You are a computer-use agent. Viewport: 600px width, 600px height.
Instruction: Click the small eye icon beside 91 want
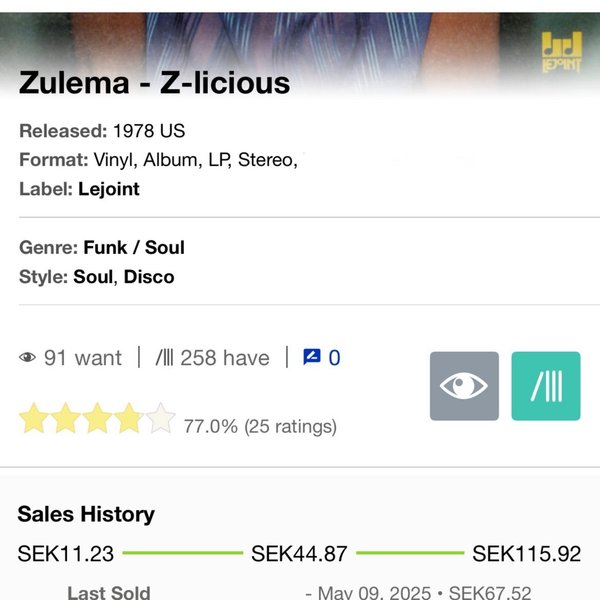point(27,358)
